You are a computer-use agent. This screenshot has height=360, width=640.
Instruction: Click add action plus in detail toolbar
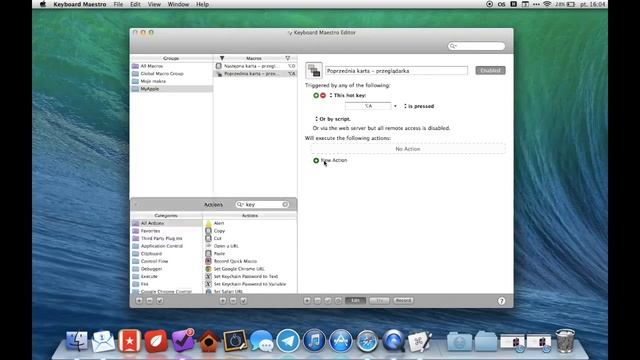pos(307,300)
